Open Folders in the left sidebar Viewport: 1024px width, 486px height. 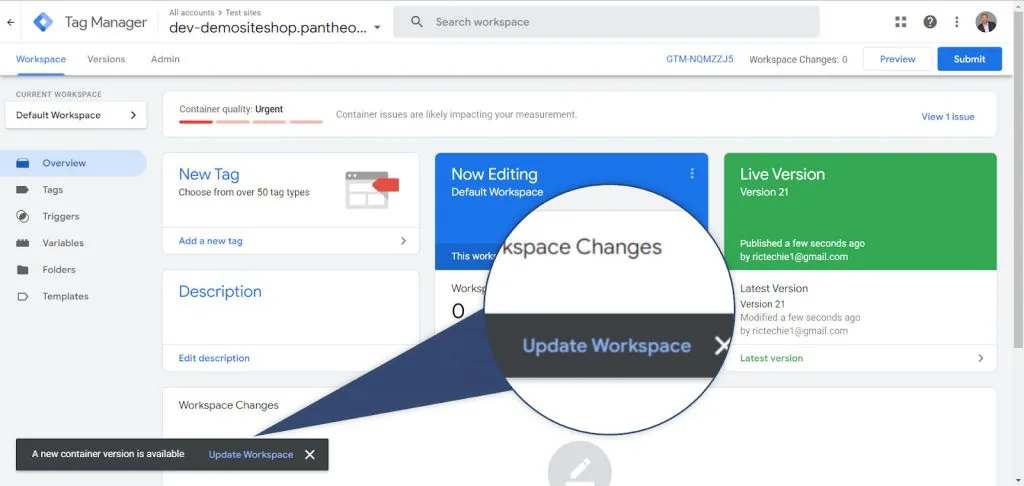(58, 270)
